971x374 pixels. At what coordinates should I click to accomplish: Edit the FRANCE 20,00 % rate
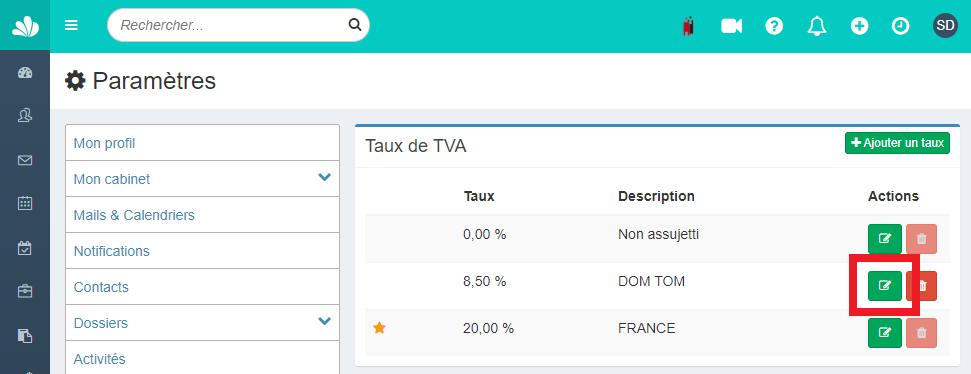tap(885, 333)
